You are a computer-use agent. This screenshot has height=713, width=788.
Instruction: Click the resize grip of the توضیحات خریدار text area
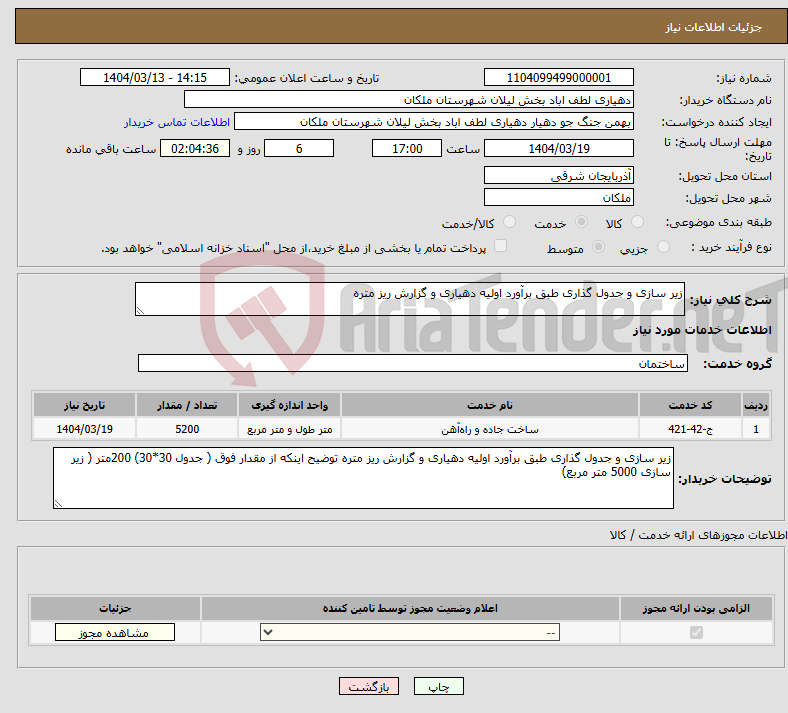(x=58, y=503)
